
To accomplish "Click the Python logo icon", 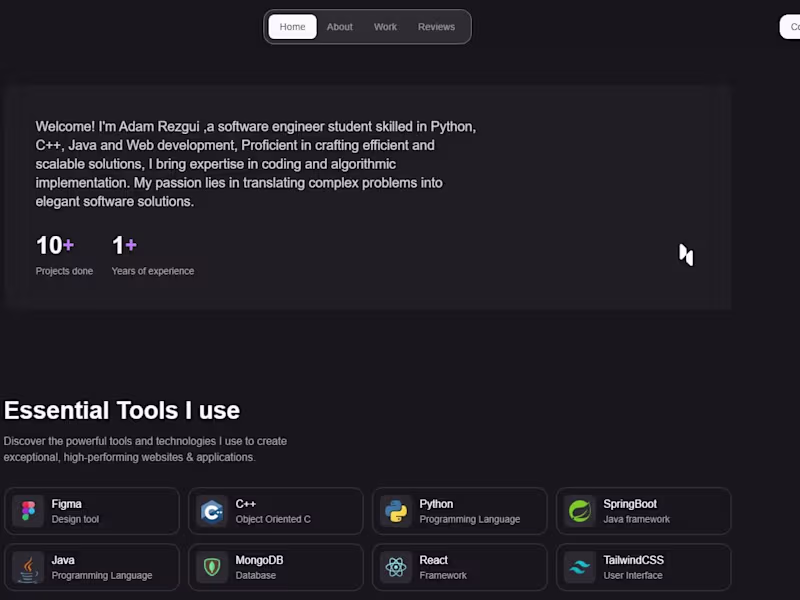I will [x=396, y=511].
